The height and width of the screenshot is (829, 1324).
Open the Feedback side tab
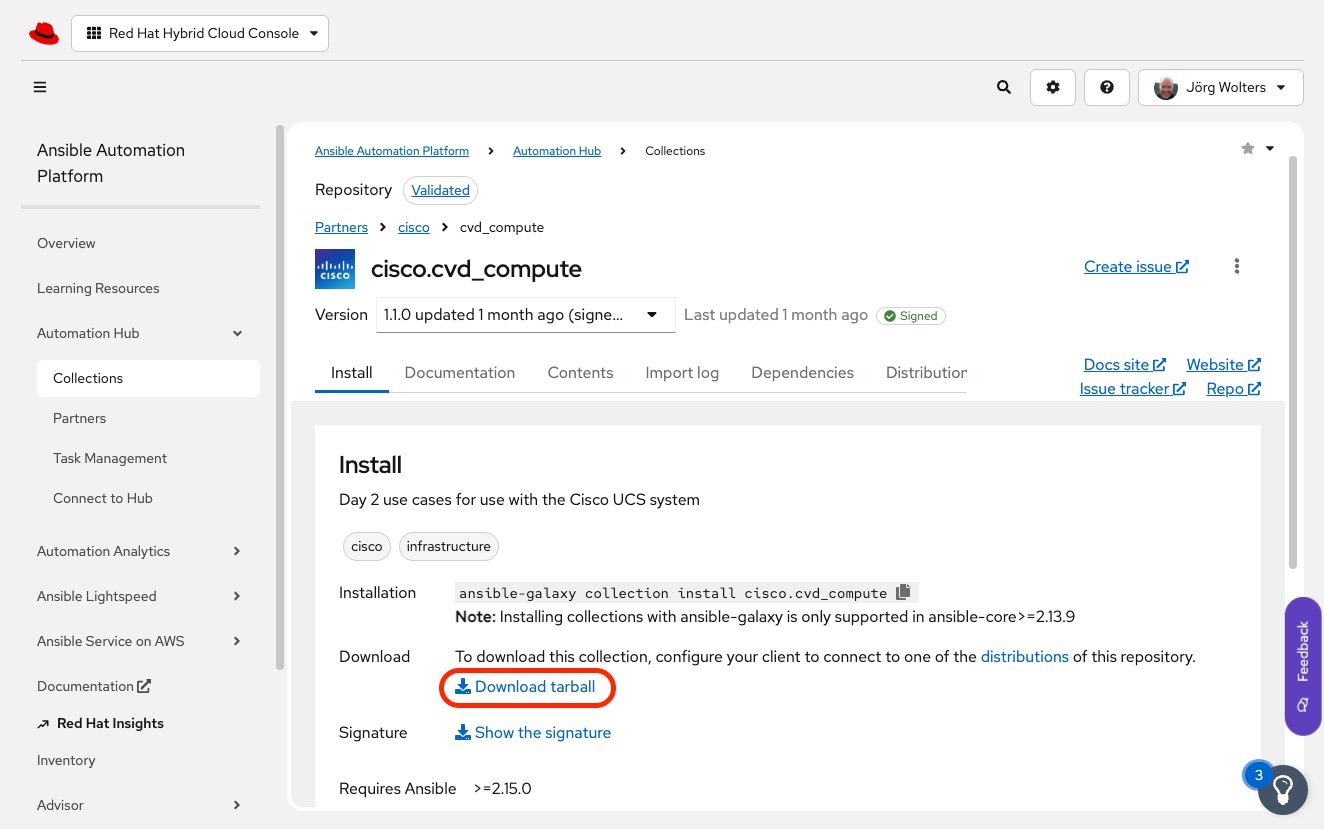(x=1303, y=666)
